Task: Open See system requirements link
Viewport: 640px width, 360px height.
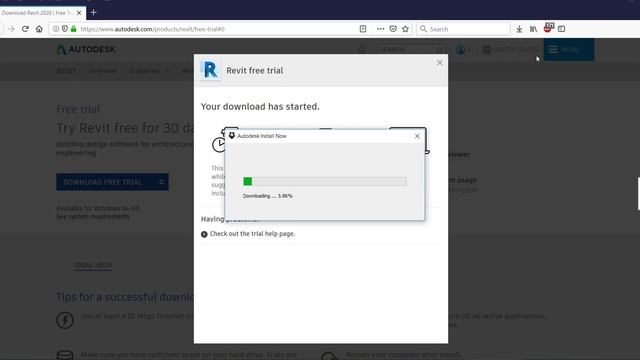Action: pyautogui.click(x=93, y=217)
